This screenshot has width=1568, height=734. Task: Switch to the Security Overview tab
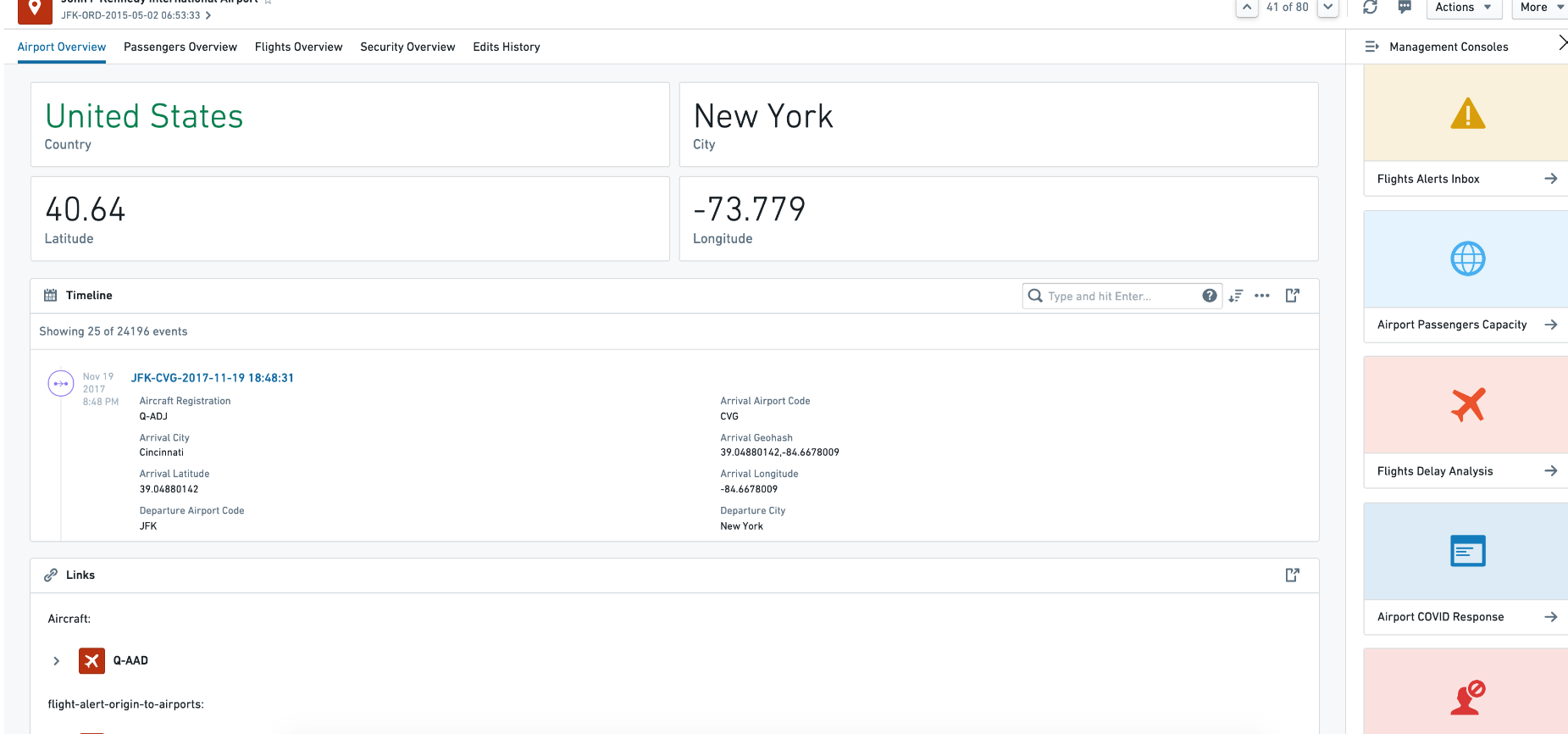[x=407, y=47]
